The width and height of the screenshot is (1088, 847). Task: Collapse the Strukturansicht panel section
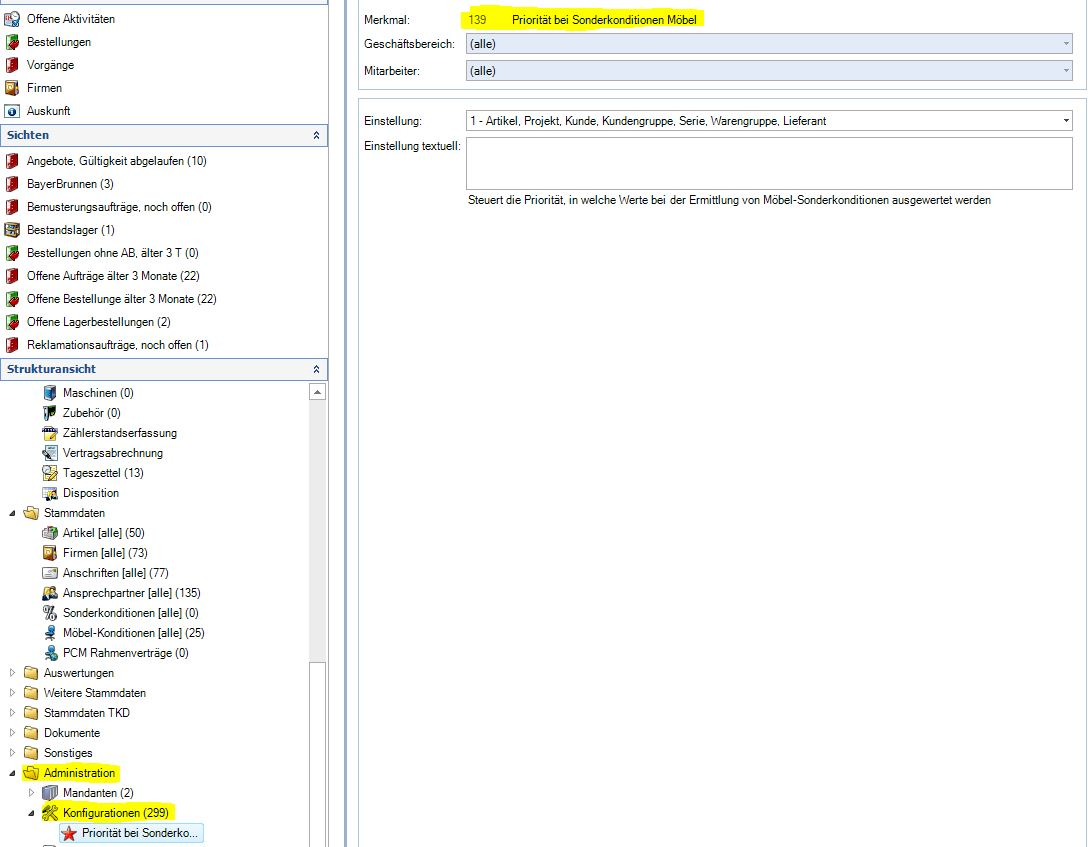tap(317, 369)
